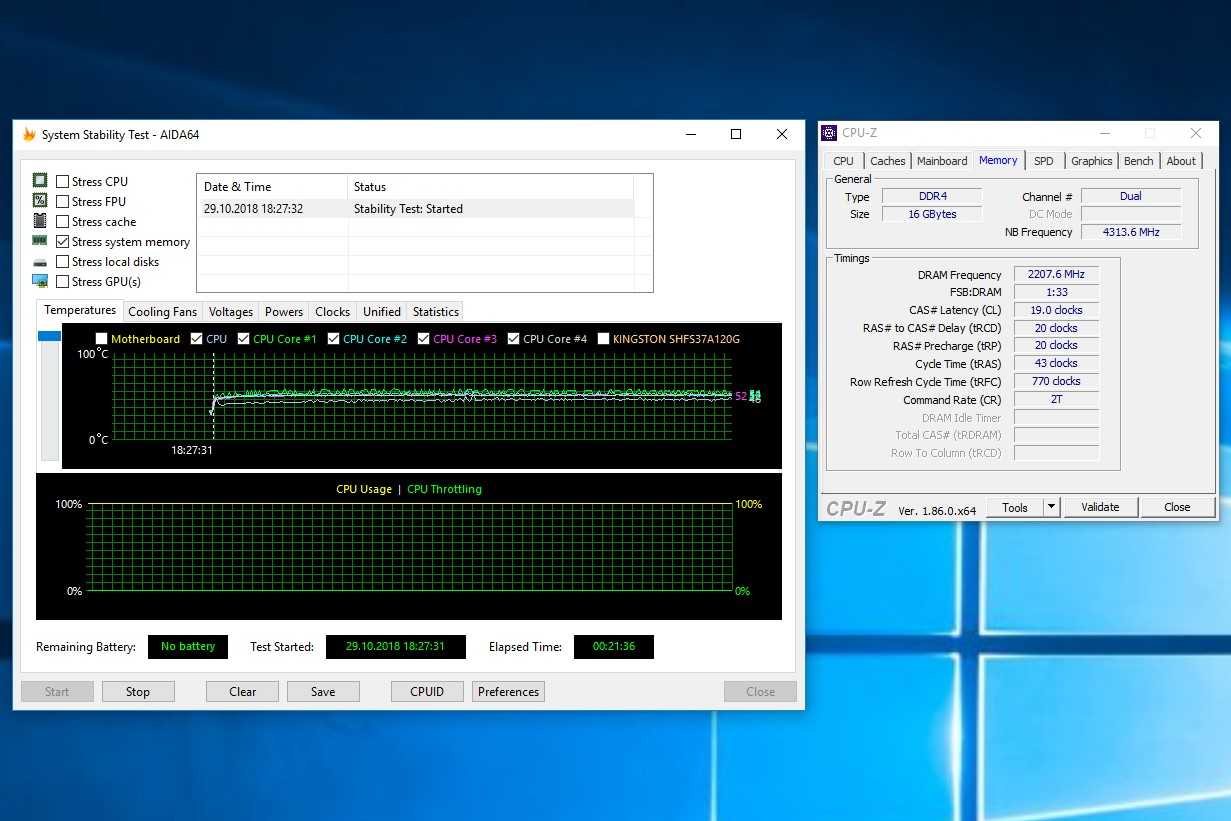Open the Tools dropdown arrow in CPU-Z
The height and width of the screenshot is (821, 1231).
point(1051,507)
